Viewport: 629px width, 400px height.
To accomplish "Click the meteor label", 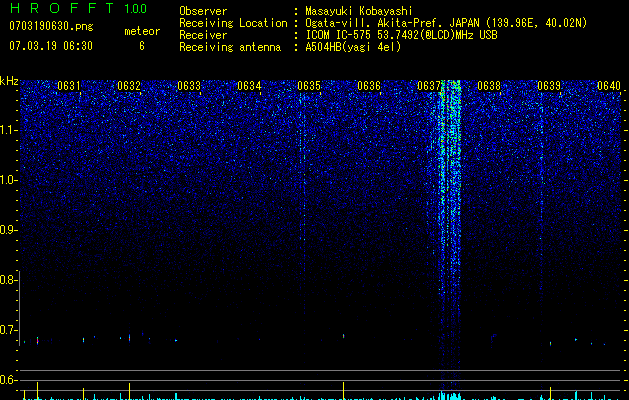I will tap(142, 31).
